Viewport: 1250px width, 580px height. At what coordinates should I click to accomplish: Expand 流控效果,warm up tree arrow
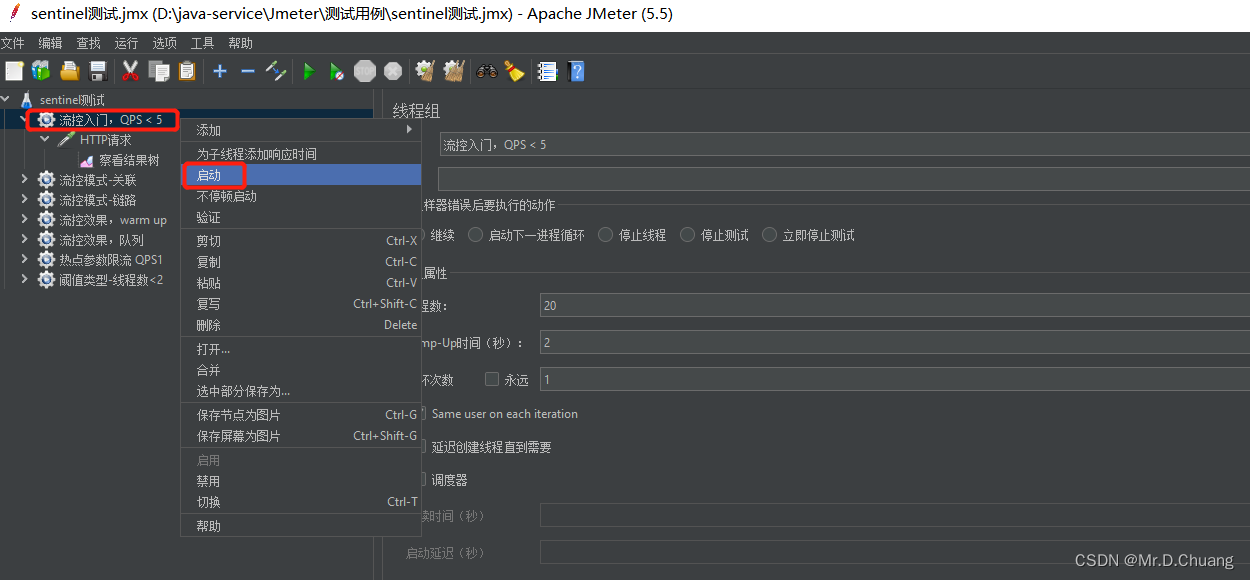point(26,220)
